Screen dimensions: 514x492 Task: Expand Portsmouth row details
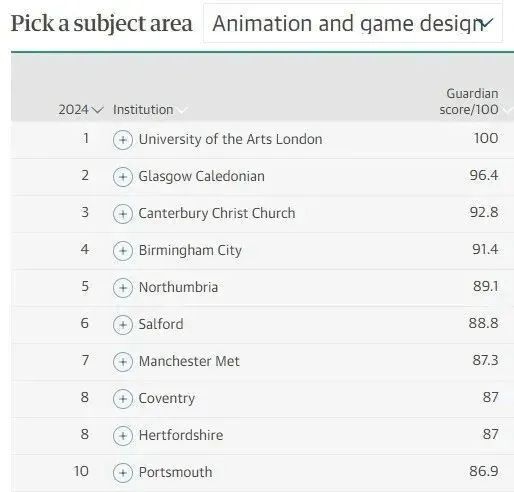(x=123, y=473)
